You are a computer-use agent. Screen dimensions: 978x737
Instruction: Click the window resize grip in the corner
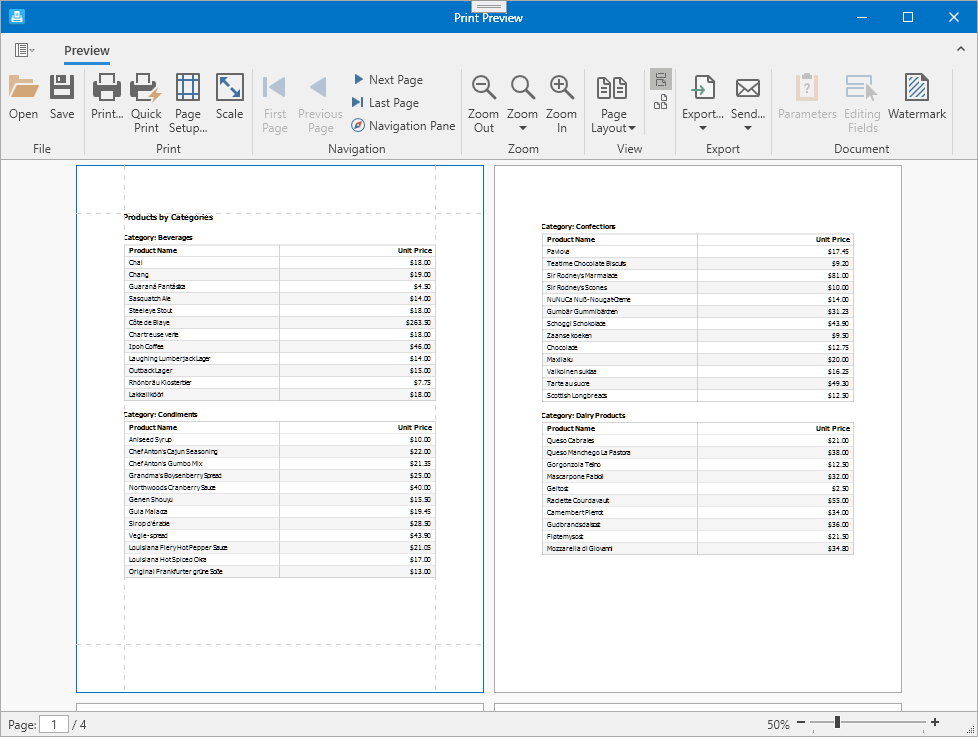[x=971, y=730]
